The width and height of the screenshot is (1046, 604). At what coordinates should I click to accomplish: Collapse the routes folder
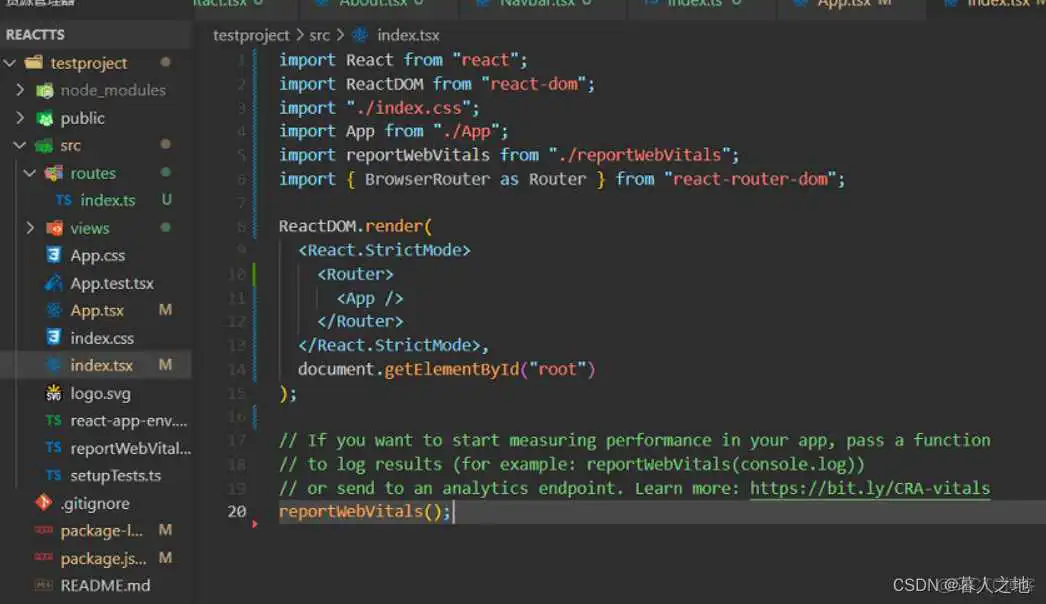[x=30, y=172]
